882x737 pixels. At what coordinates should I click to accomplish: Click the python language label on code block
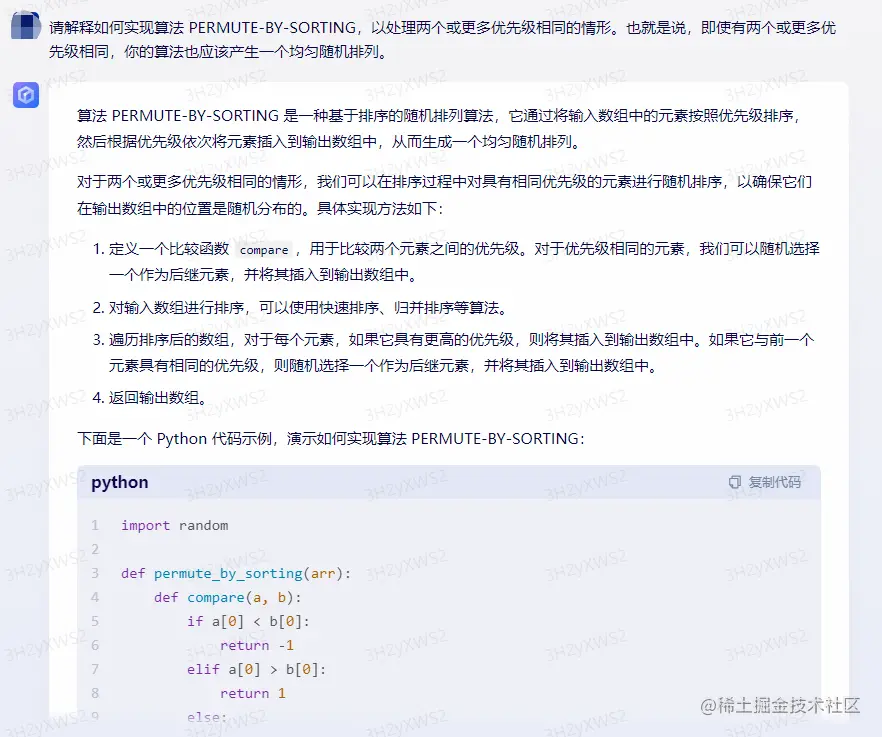coord(119,482)
